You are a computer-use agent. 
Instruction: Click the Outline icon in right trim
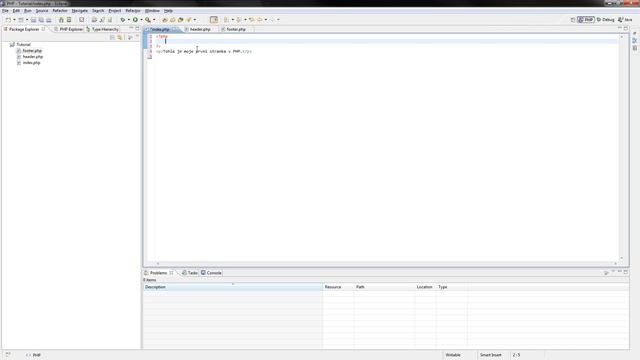635,41
